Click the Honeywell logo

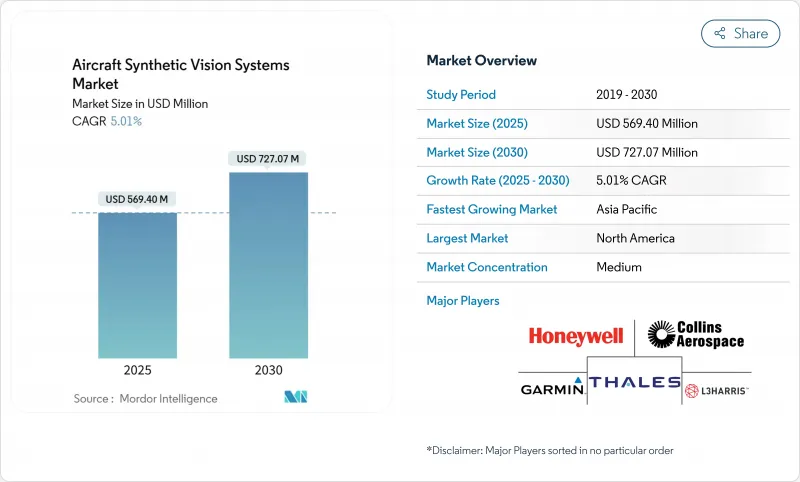point(577,336)
